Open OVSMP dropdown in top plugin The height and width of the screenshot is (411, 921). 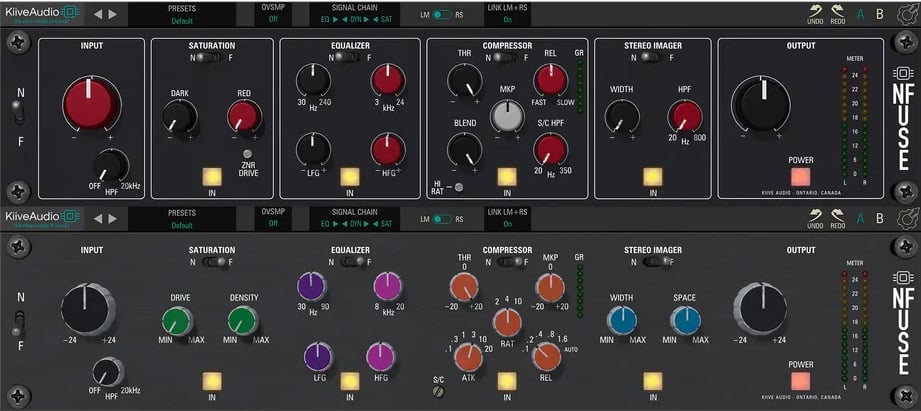coord(273,14)
